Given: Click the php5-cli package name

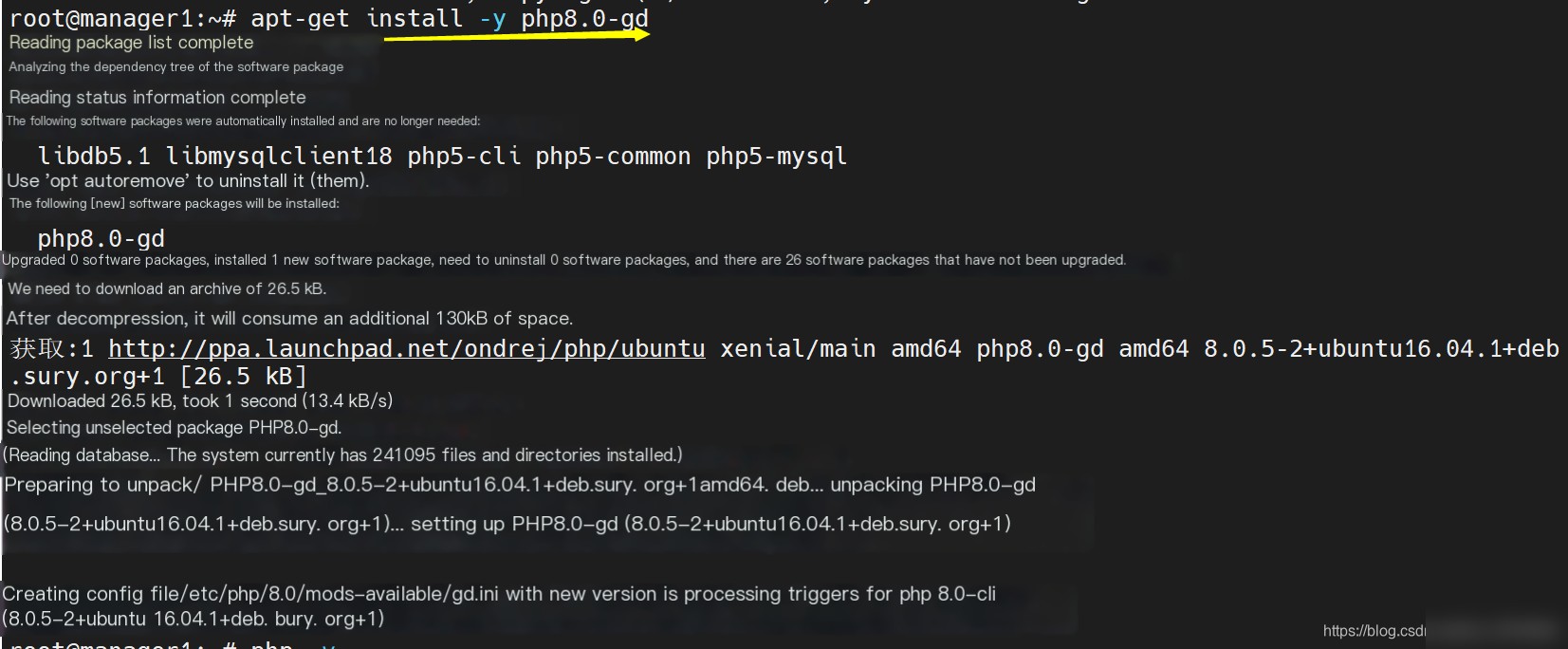Looking at the screenshot, I should (464, 156).
